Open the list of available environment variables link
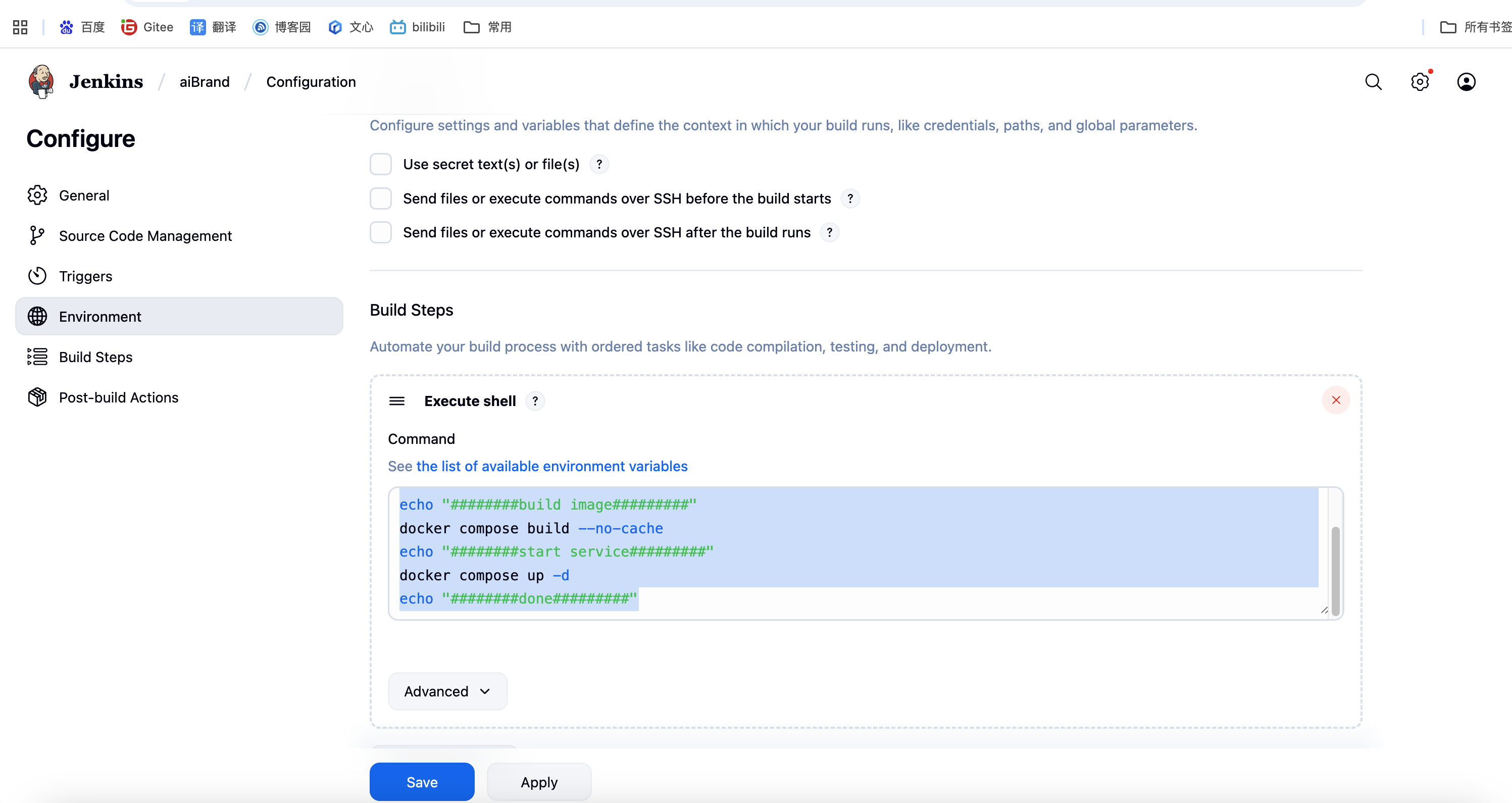This screenshot has width=1512, height=803. click(x=551, y=466)
